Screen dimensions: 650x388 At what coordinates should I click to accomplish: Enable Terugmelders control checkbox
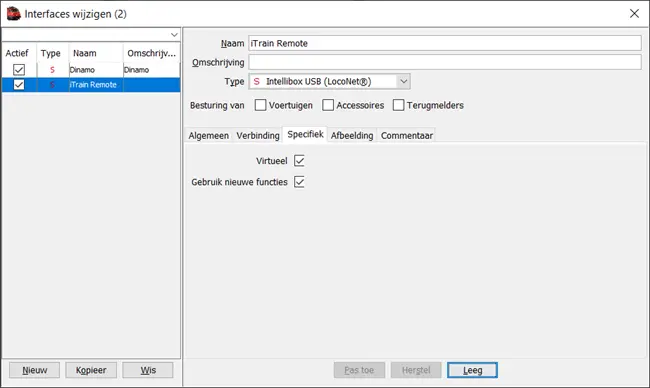tap(398, 105)
